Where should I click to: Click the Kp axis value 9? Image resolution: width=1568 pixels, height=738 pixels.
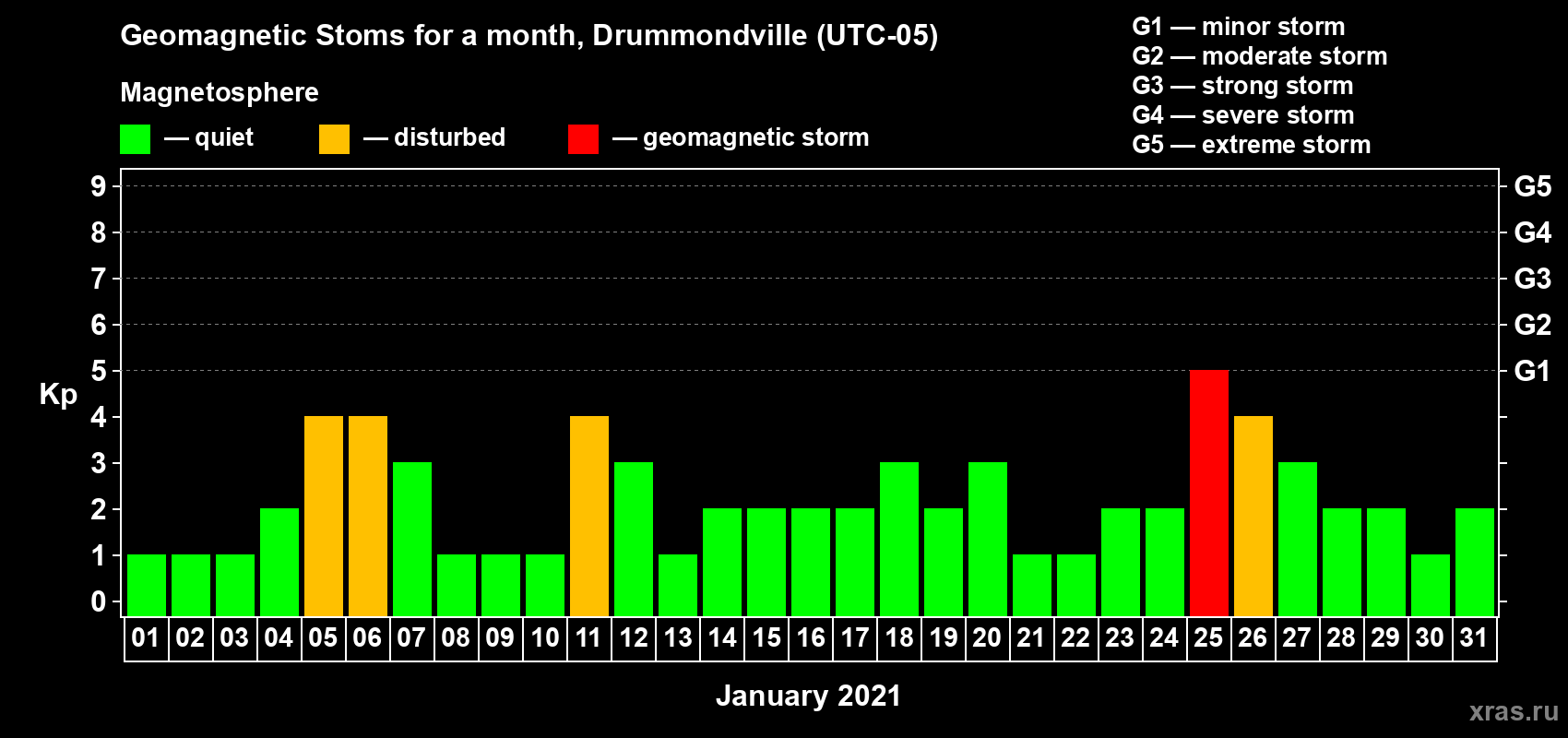99,186
